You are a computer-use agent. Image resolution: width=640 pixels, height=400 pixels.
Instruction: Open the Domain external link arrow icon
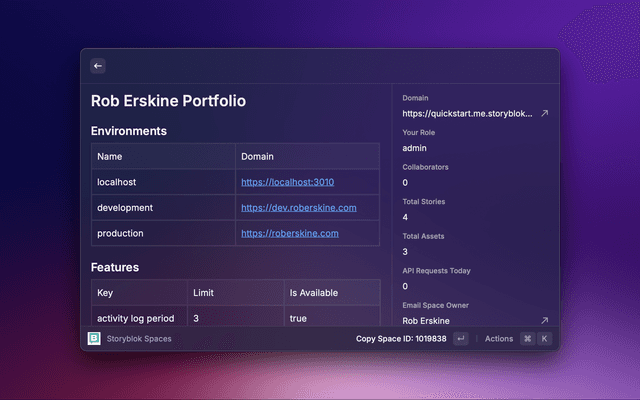pos(544,114)
